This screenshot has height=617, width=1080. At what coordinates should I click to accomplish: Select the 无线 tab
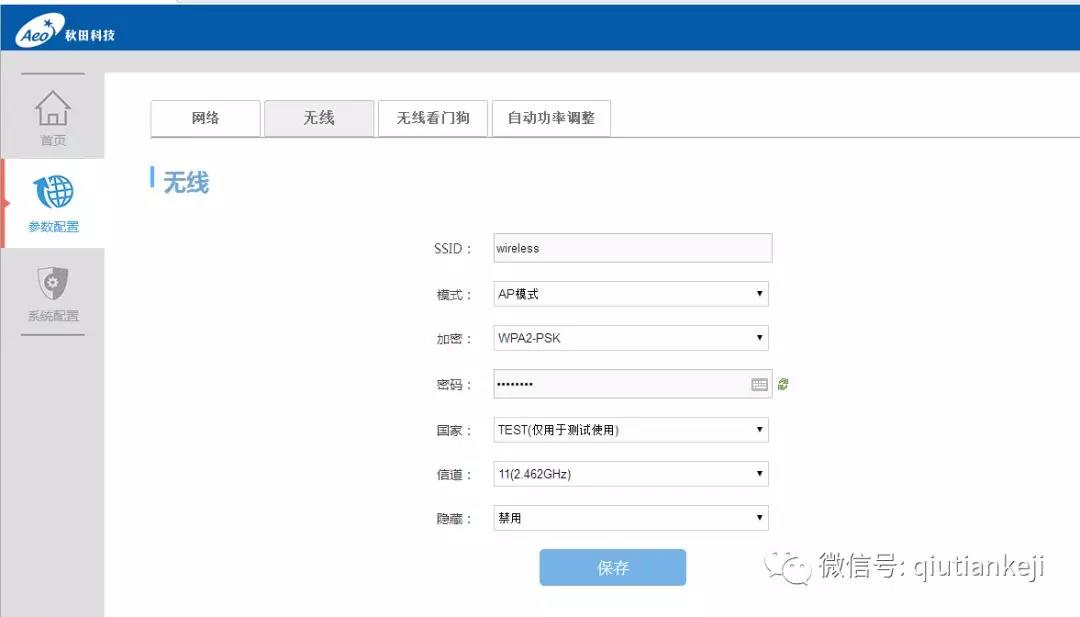319,118
